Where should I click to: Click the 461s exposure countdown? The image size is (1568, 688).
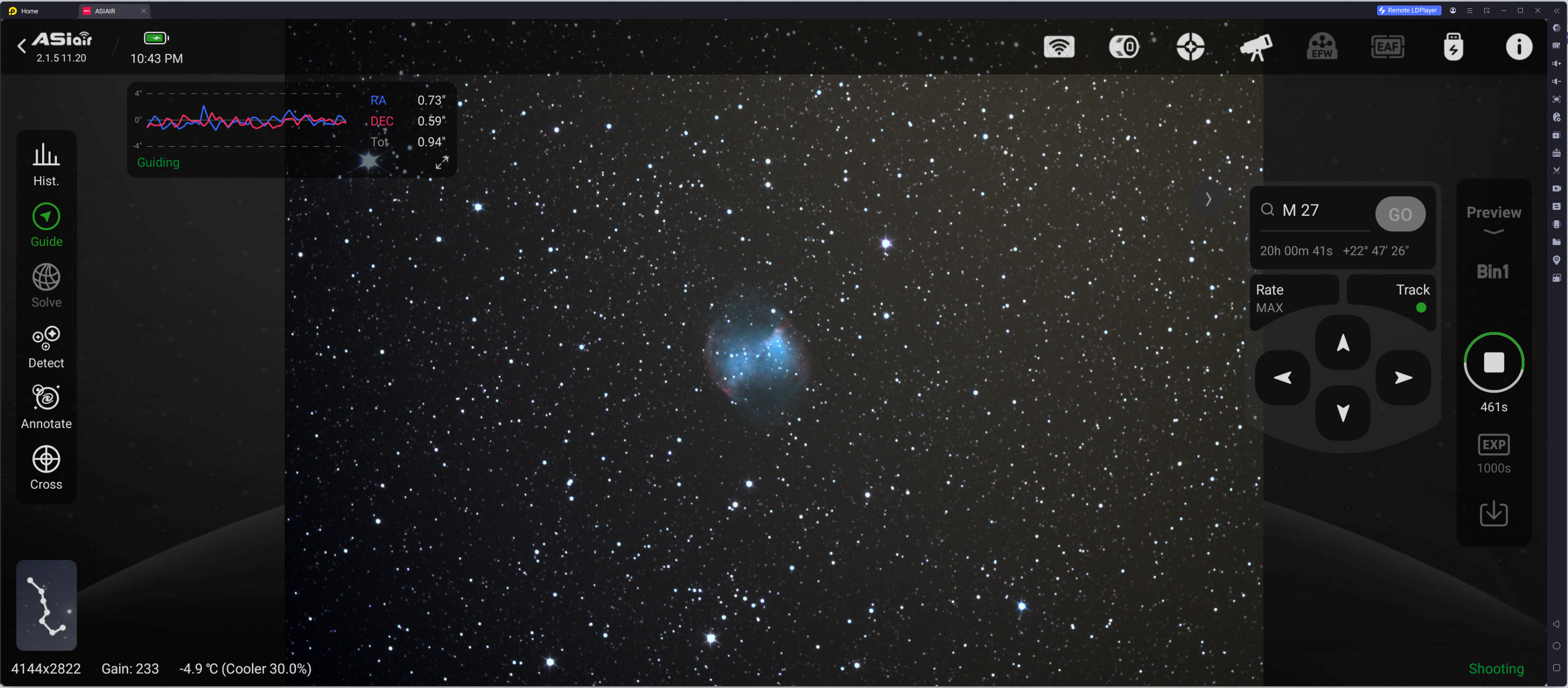click(x=1494, y=407)
